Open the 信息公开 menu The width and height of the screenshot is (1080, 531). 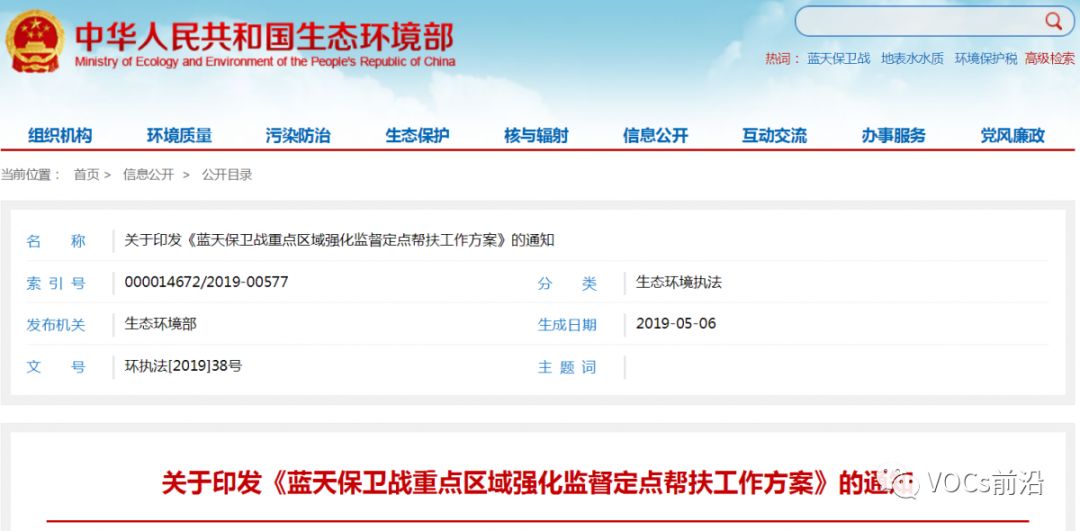click(655, 136)
